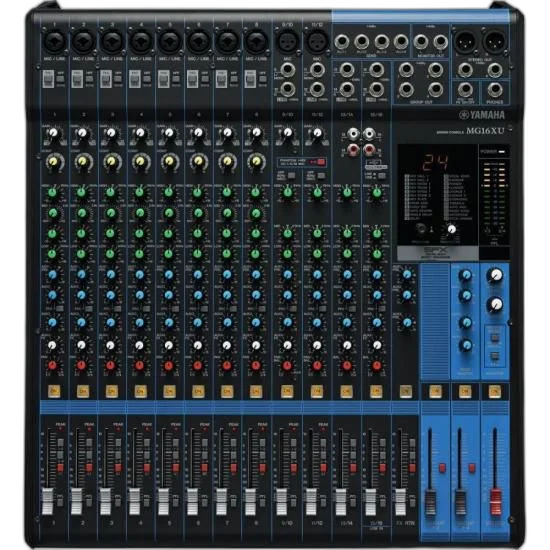The image size is (550, 550).
Task: Click the Monitor Out left jack
Action: [420, 42]
